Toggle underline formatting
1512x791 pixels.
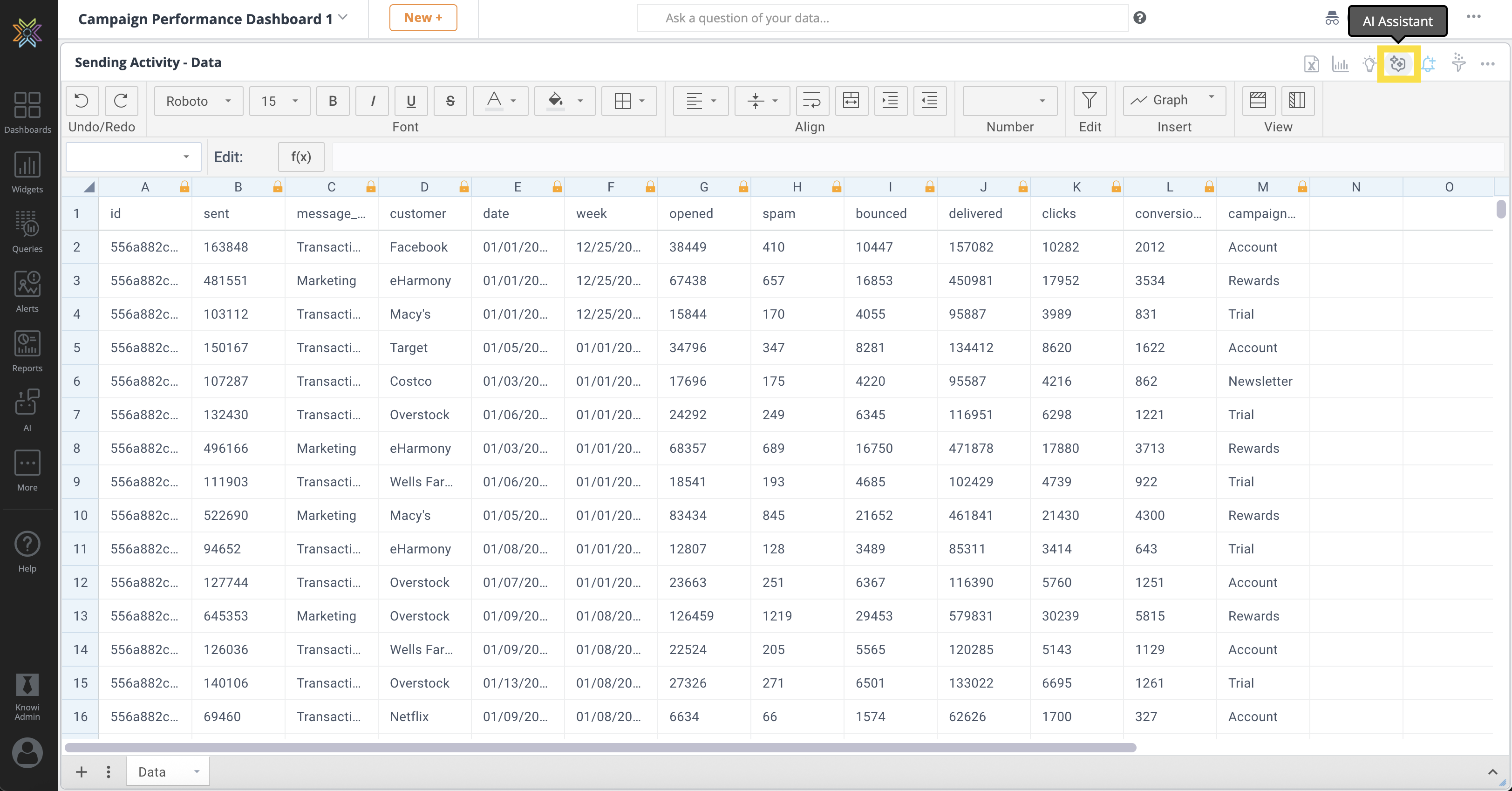pos(411,100)
